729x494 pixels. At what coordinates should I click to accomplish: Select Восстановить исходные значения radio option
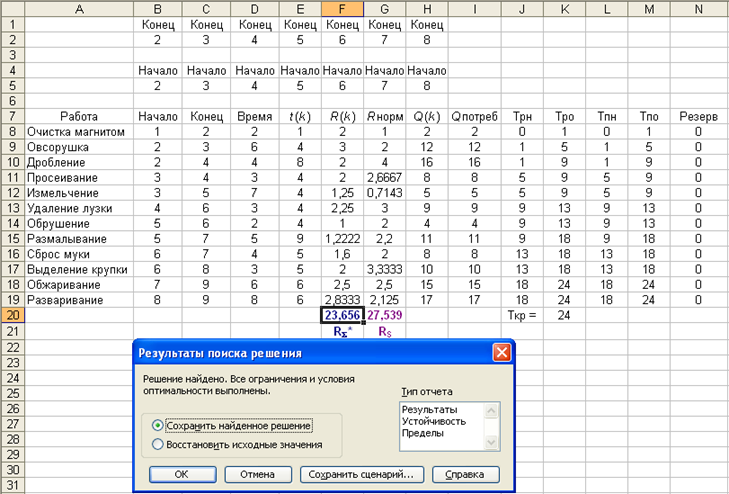(237, 444)
